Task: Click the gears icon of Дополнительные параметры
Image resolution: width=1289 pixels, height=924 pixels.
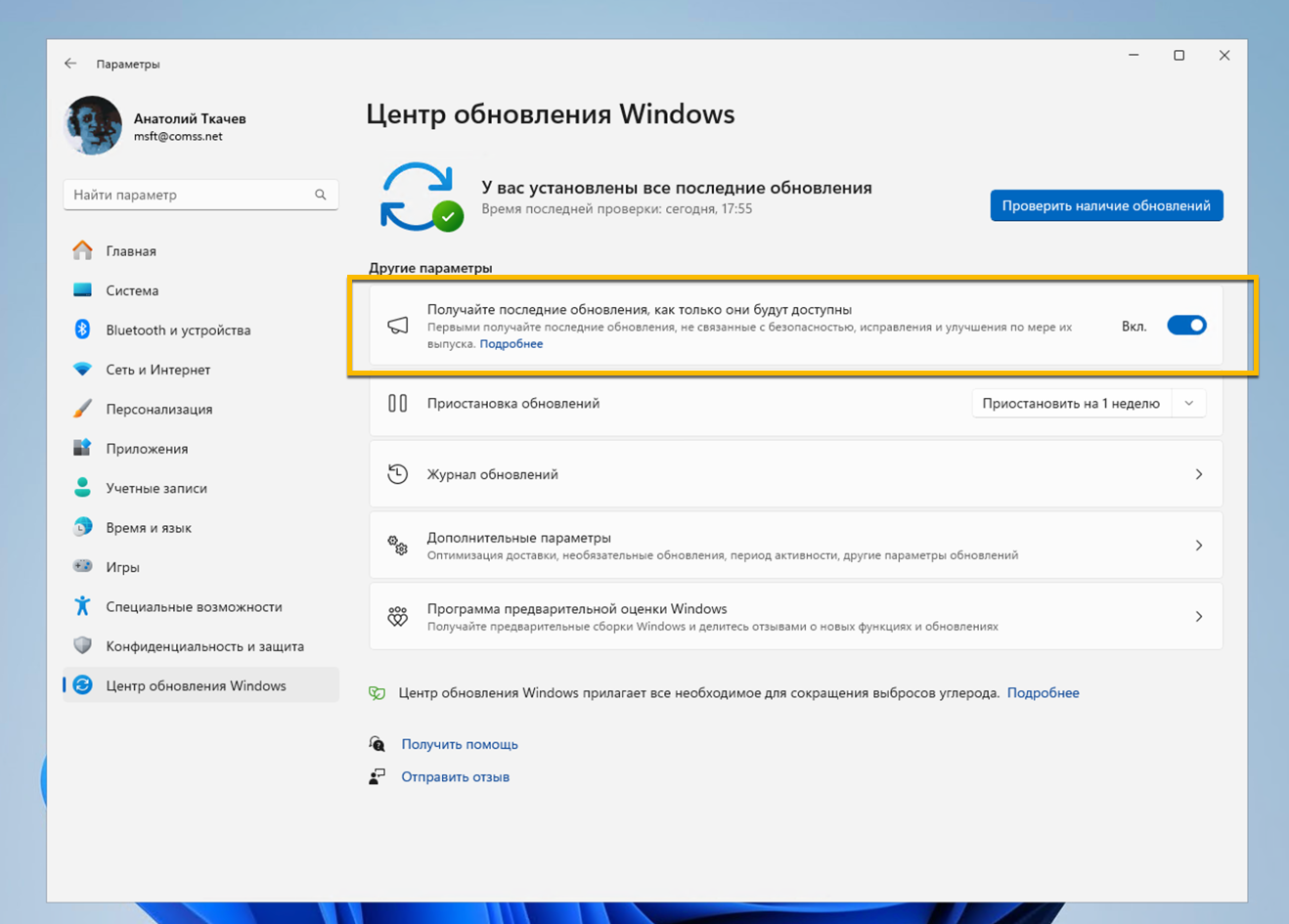Action: (x=398, y=546)
